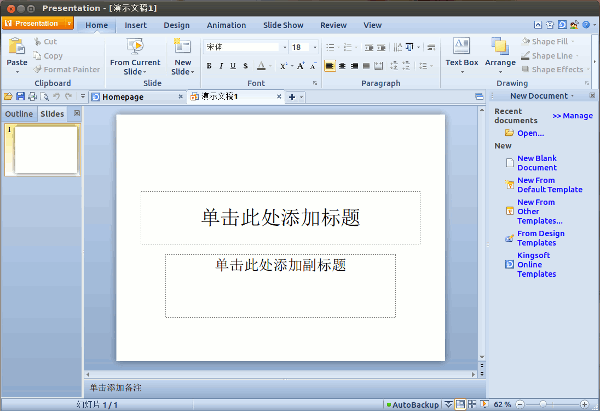Enable align left paragraph alignment
Screen dimensions: 600x411
[x=330, y=66]
